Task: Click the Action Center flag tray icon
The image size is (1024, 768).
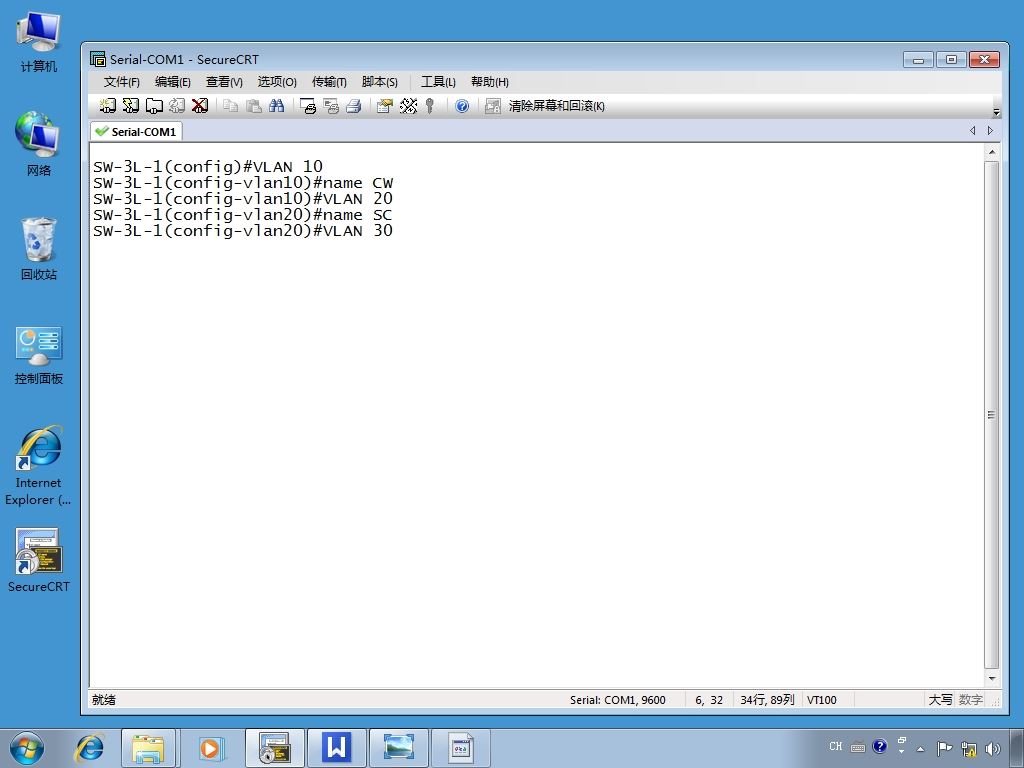Action: (x=944, y=748)
